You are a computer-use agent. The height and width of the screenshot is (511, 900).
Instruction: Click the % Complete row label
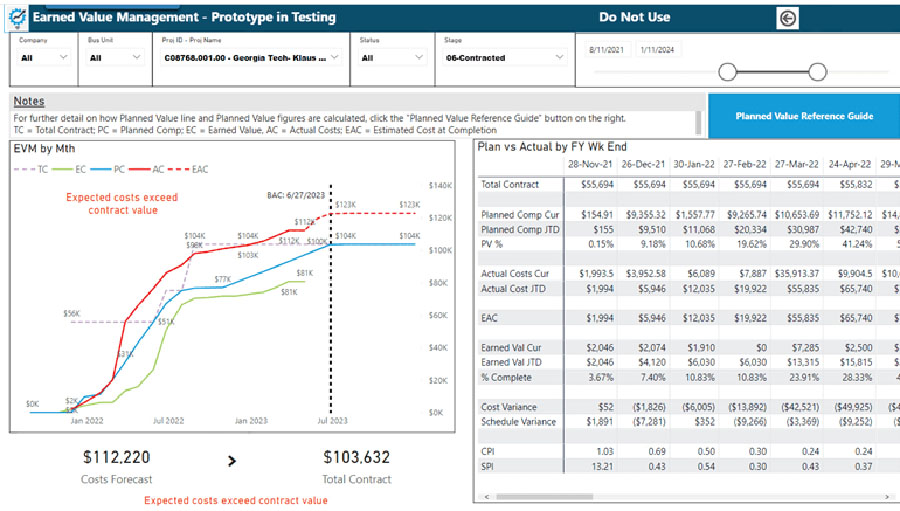pyautogui.click(x=506, y=378)
